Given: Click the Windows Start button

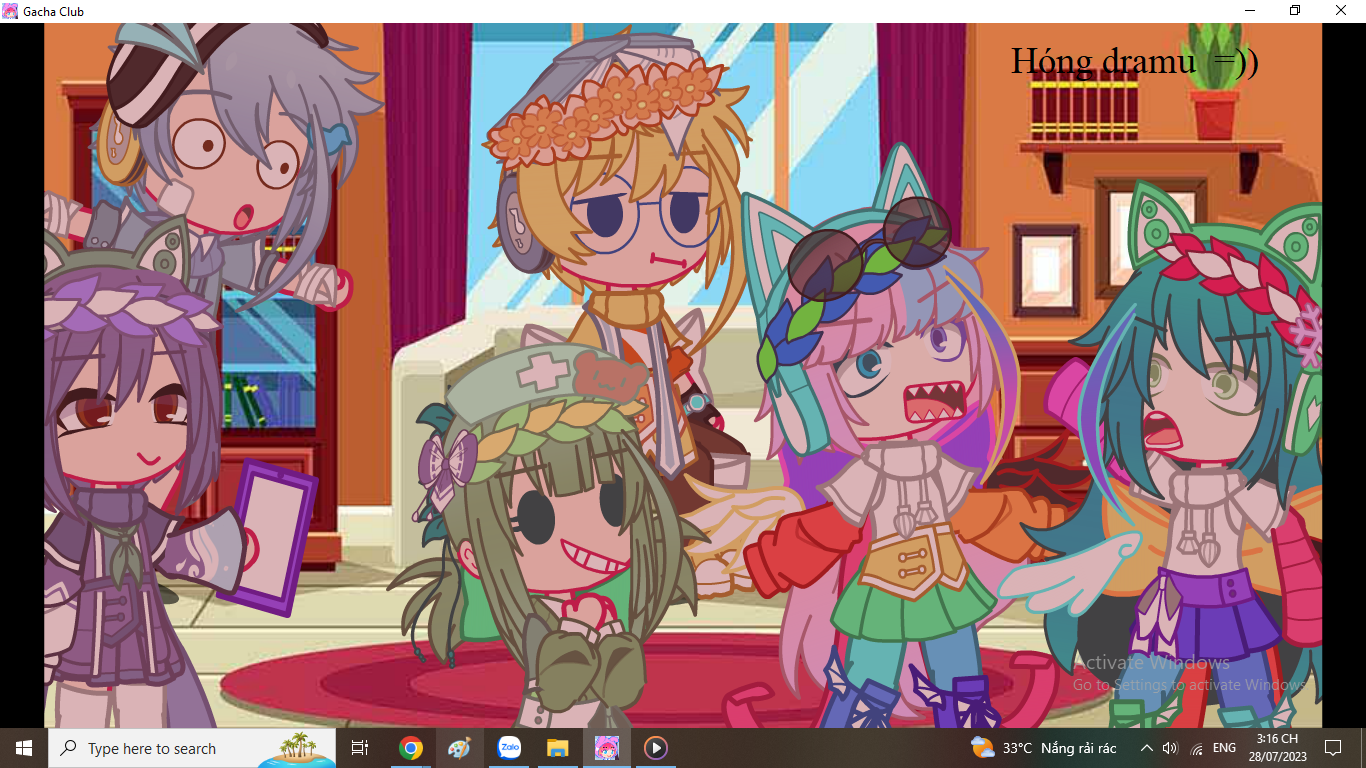Looking at the screenshot, I should tap(24, 748).
